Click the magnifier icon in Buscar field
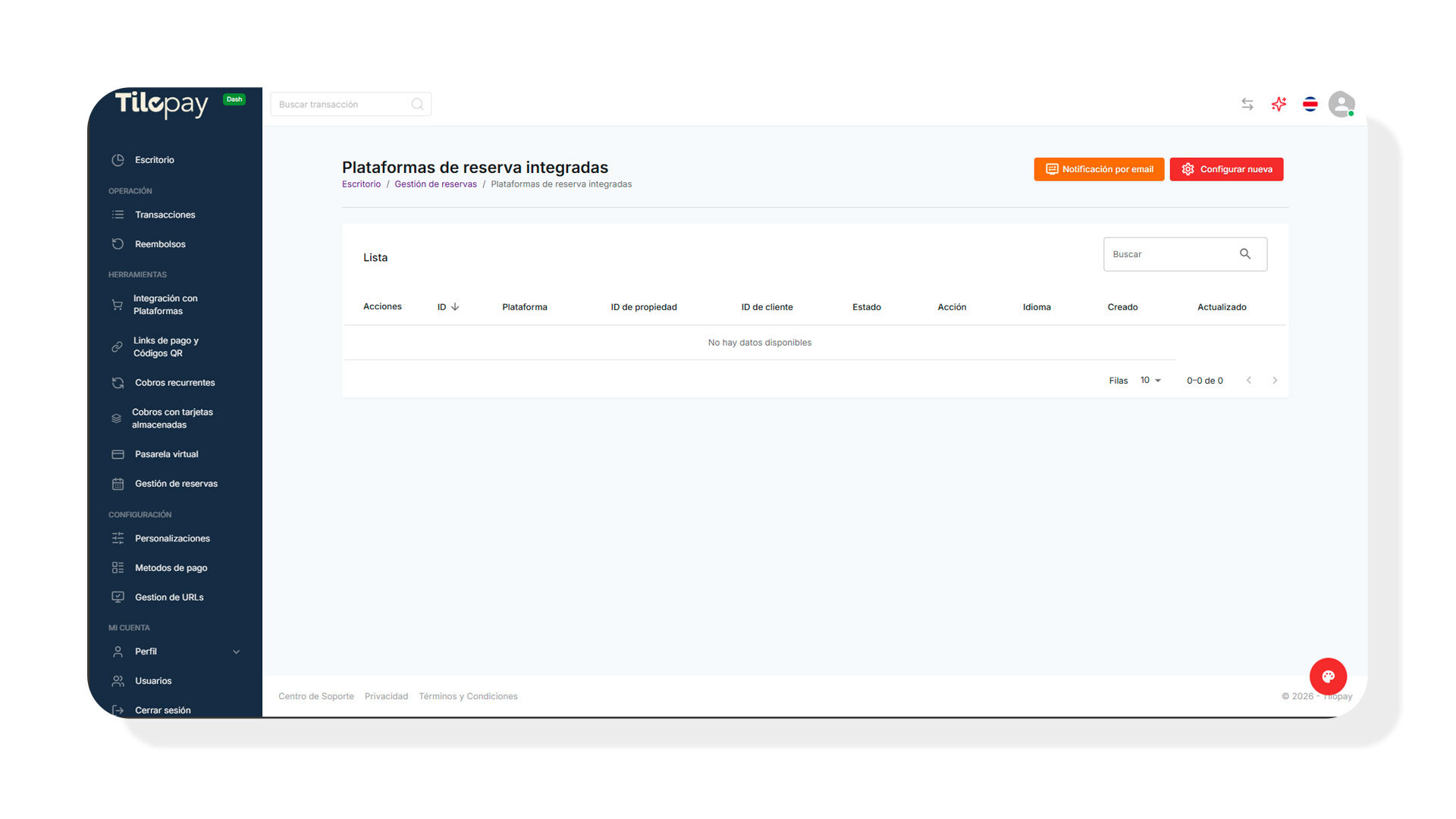This screenshot has height=819, width=1456. [x=1244, y=254]
